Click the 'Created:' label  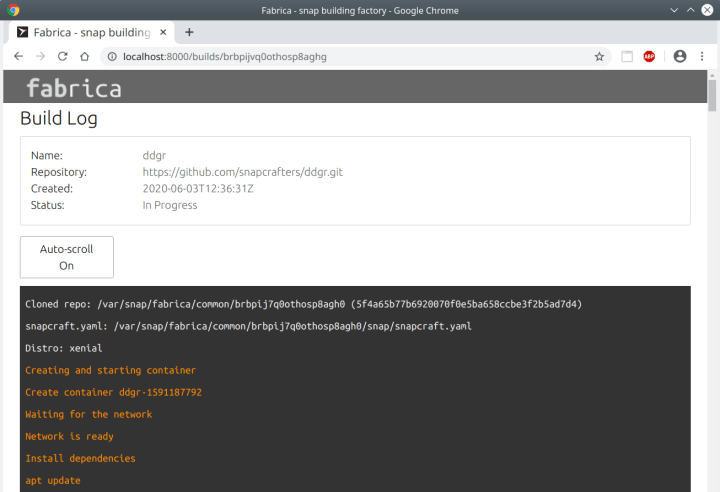click(52, 188)
